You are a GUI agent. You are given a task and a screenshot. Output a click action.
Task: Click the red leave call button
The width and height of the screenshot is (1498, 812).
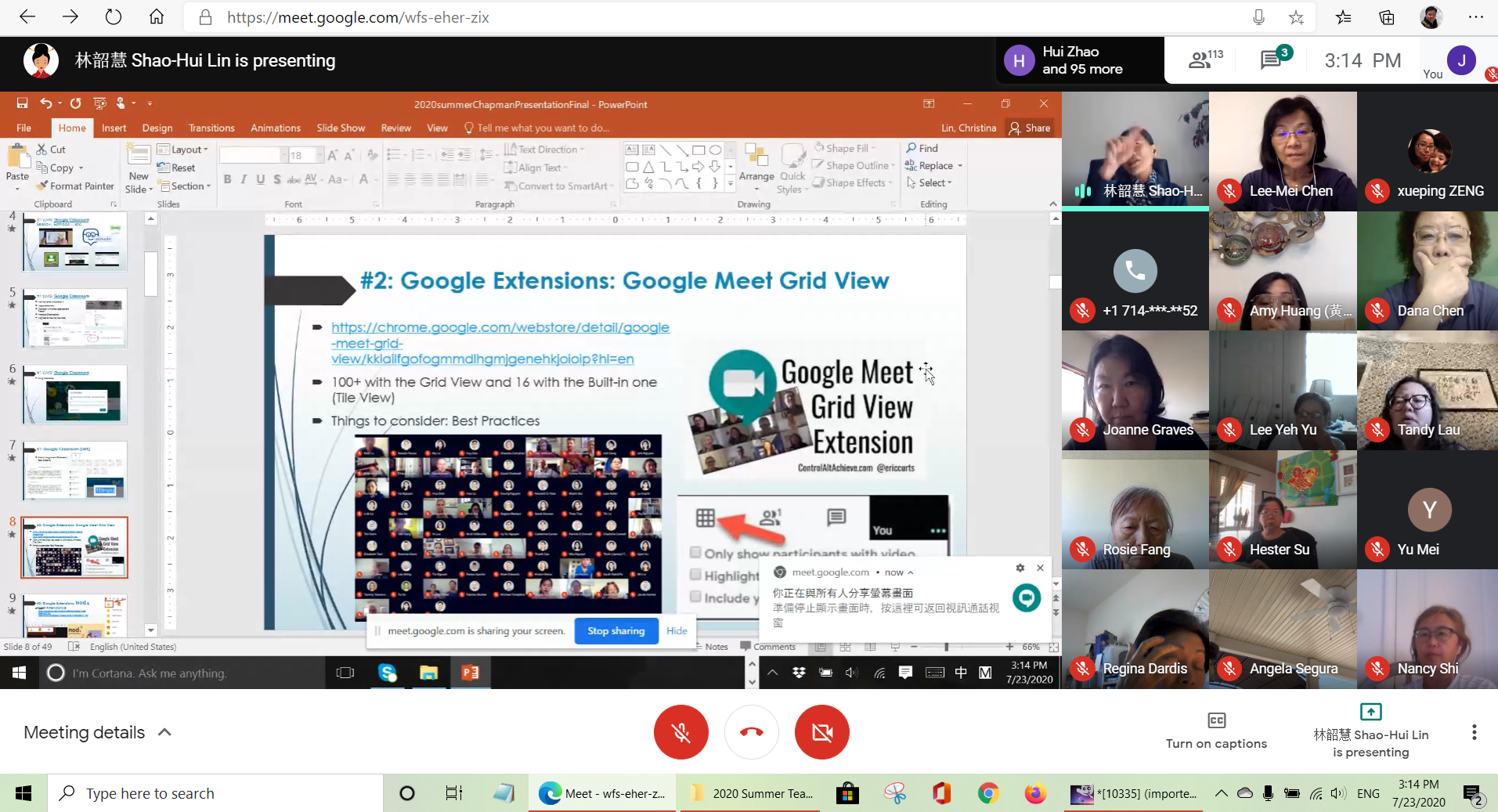coord(751,732)
